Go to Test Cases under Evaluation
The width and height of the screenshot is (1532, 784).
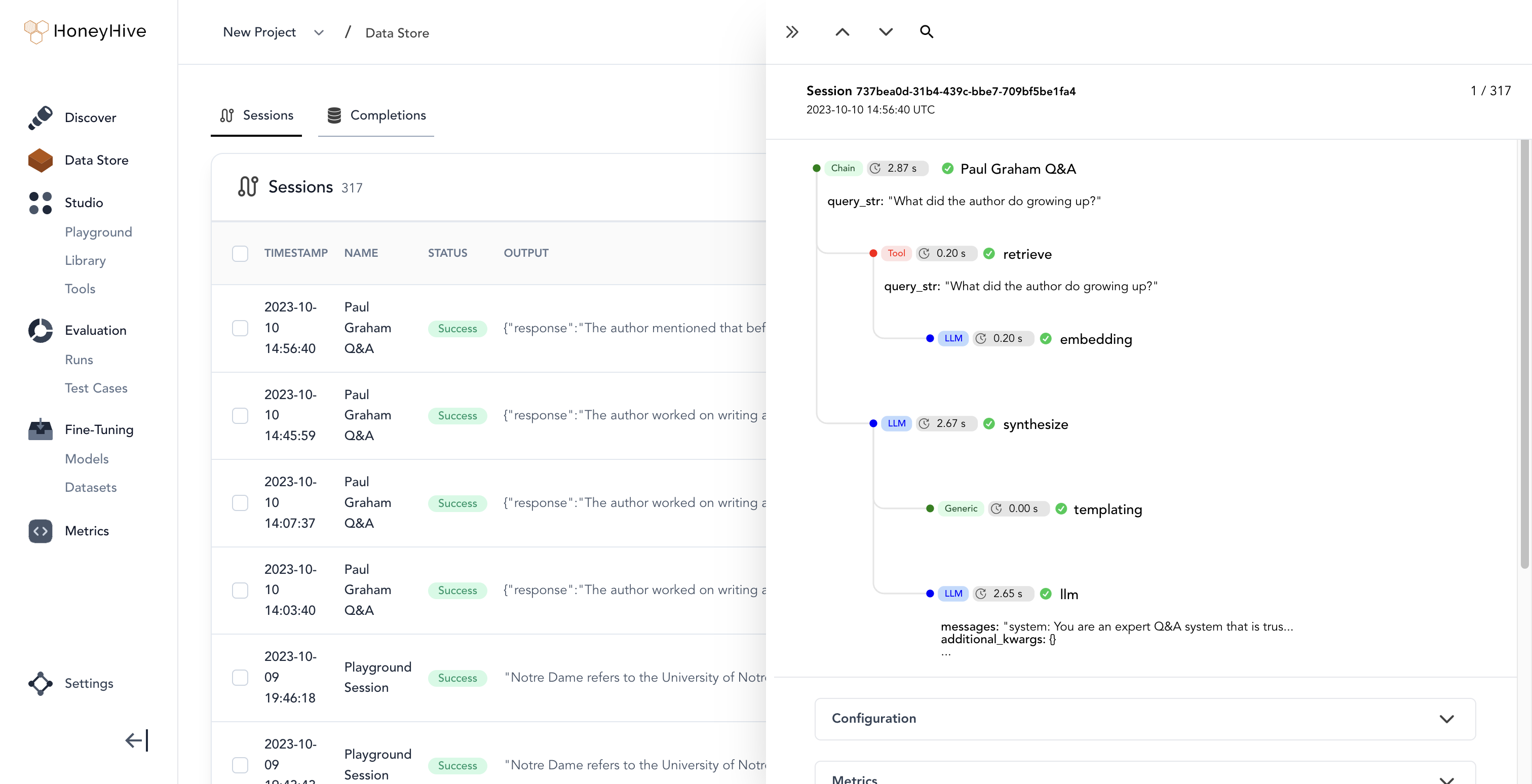(96, 388)
